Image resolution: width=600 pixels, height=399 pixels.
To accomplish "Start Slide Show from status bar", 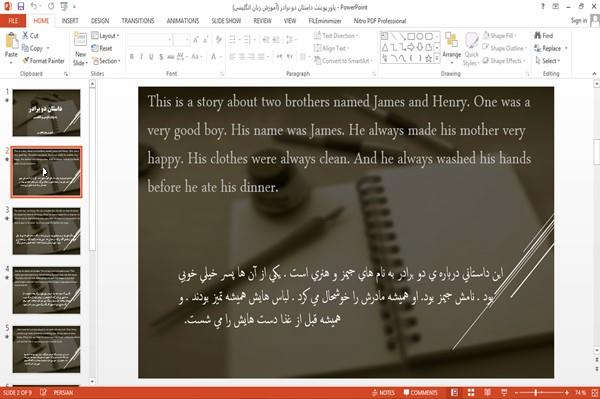I will pyautogui.click(x=504, y=393).
